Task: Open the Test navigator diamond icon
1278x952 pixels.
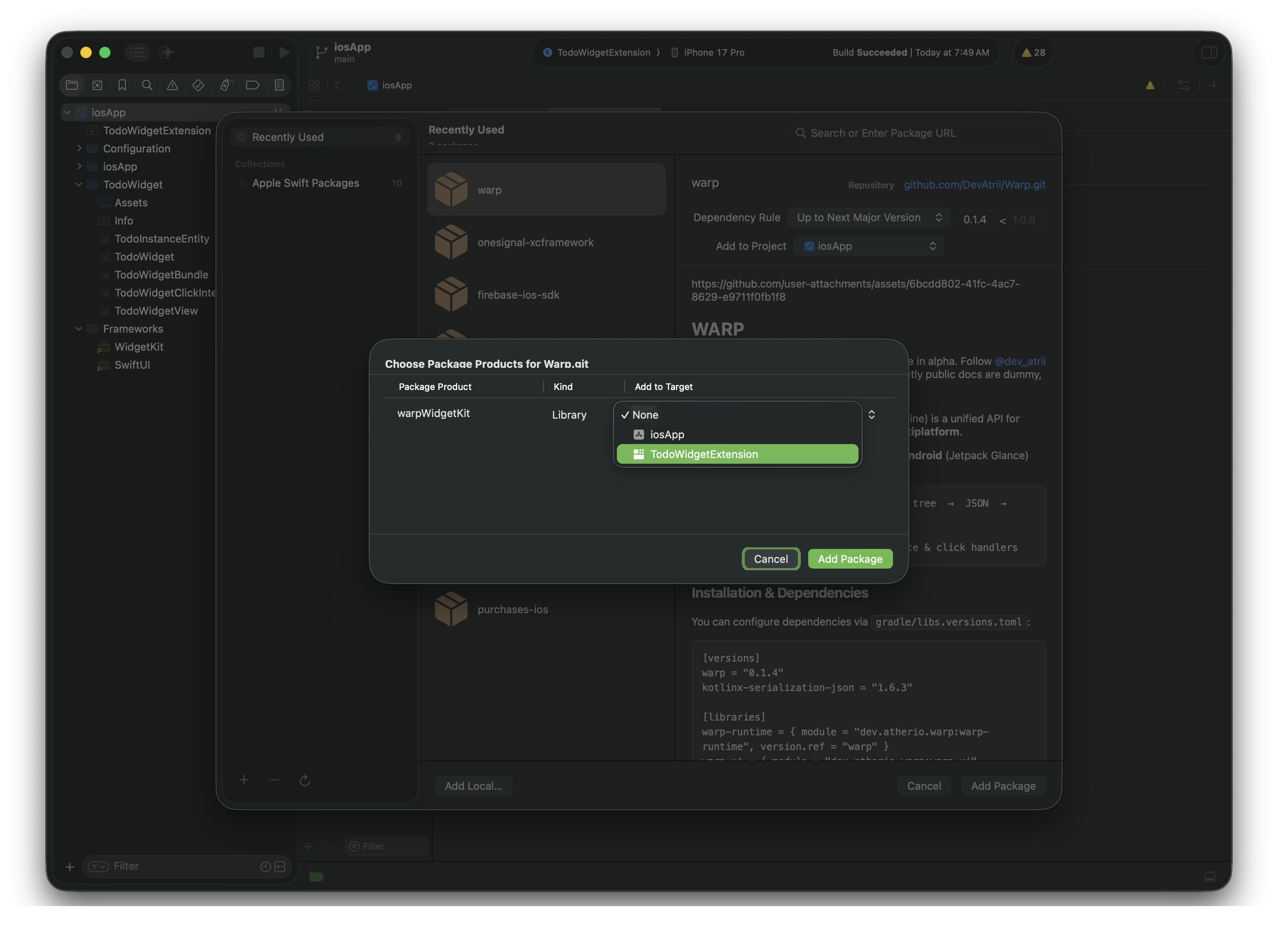Action: (198, 85)
